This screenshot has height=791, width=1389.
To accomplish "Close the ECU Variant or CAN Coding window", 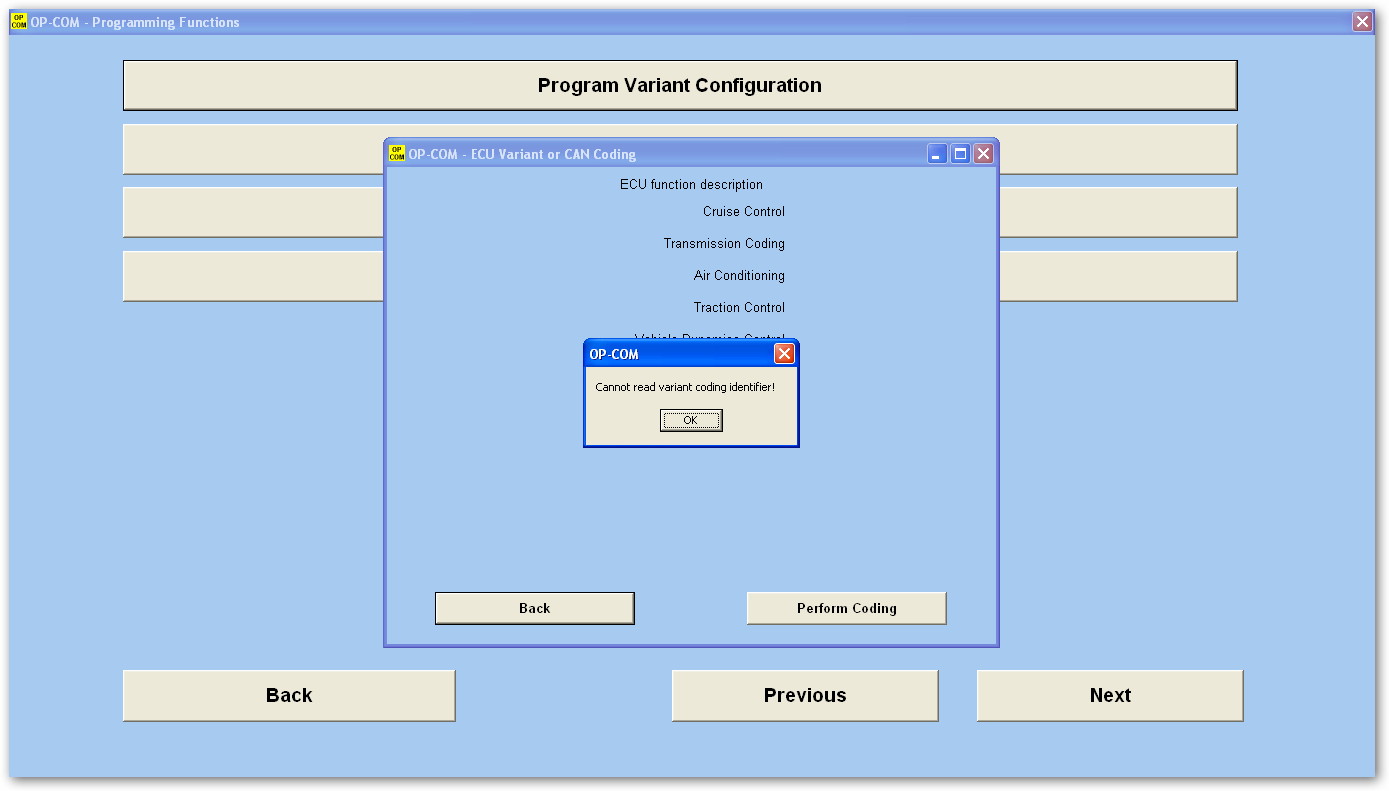I will 983,154.
